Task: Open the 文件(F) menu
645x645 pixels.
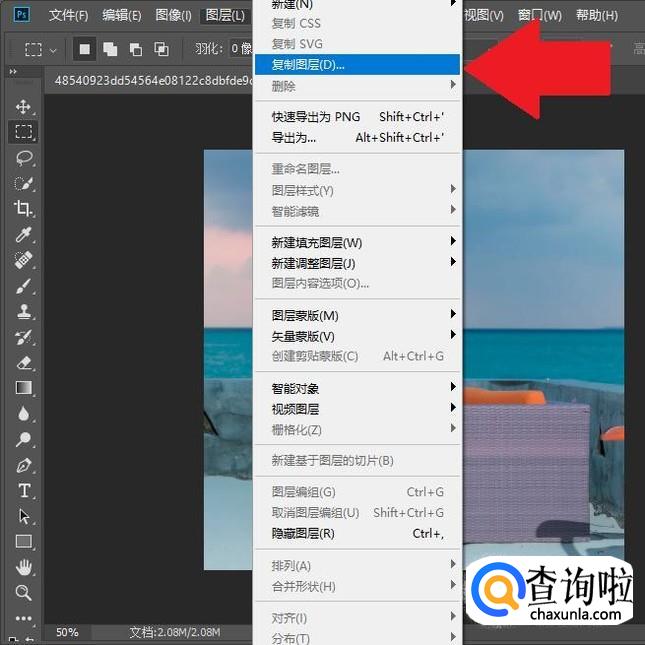Action: (68, 16)
